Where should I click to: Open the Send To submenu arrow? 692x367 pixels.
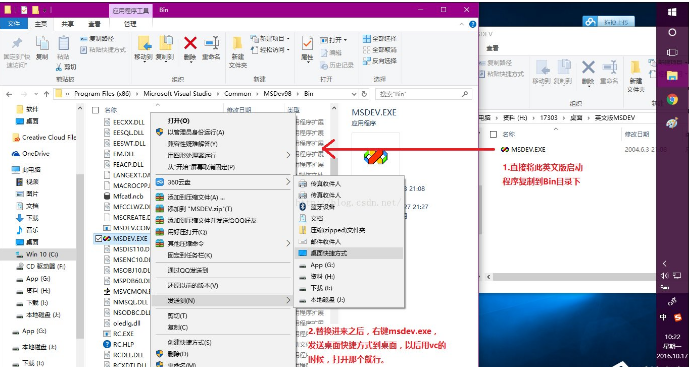point(288,300)
